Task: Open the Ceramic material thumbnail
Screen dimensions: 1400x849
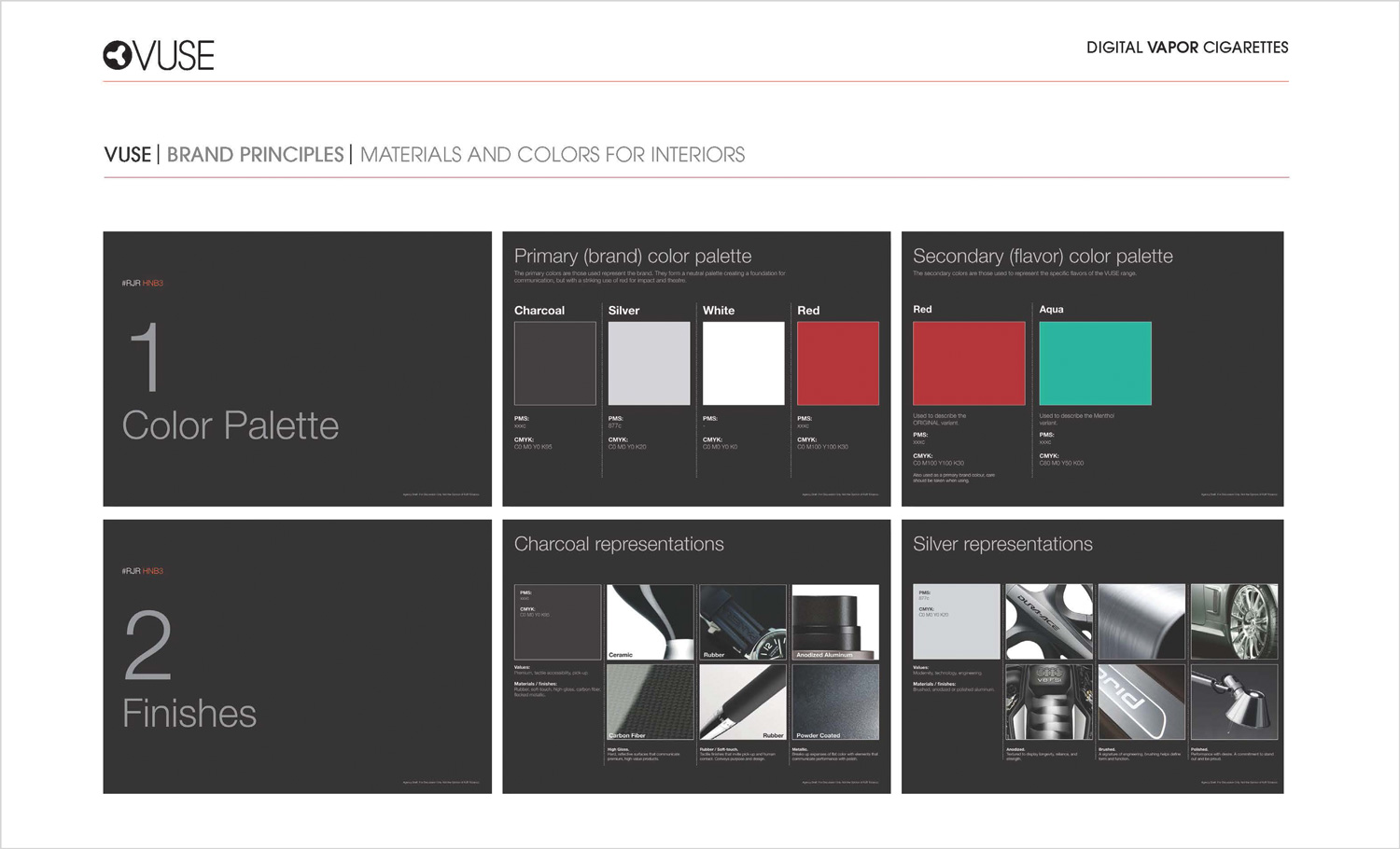Action: 650,621
